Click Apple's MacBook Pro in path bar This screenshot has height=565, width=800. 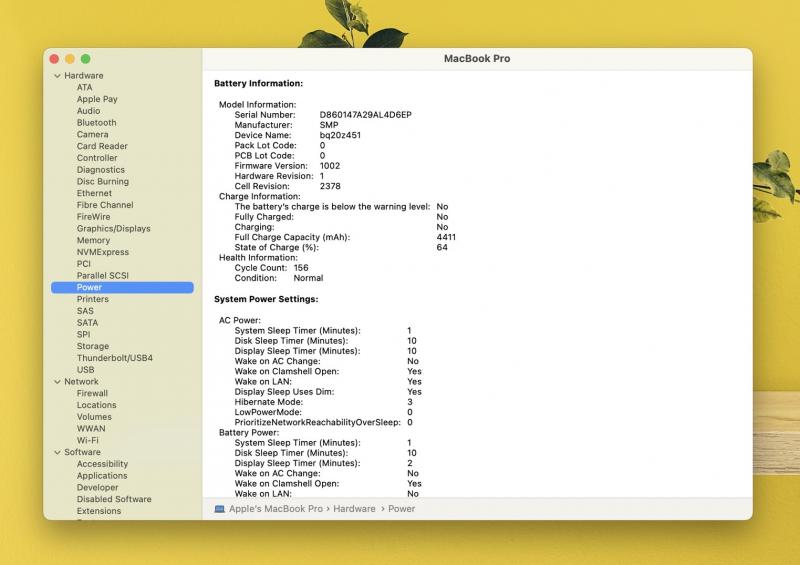click(276, 509)
